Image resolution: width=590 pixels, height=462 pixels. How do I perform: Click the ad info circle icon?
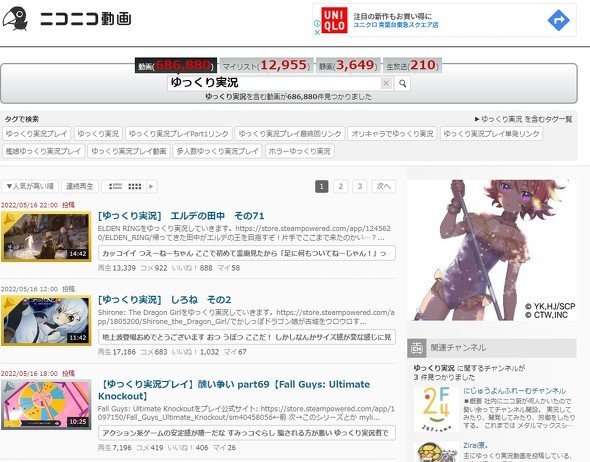(x=317, y=23)
